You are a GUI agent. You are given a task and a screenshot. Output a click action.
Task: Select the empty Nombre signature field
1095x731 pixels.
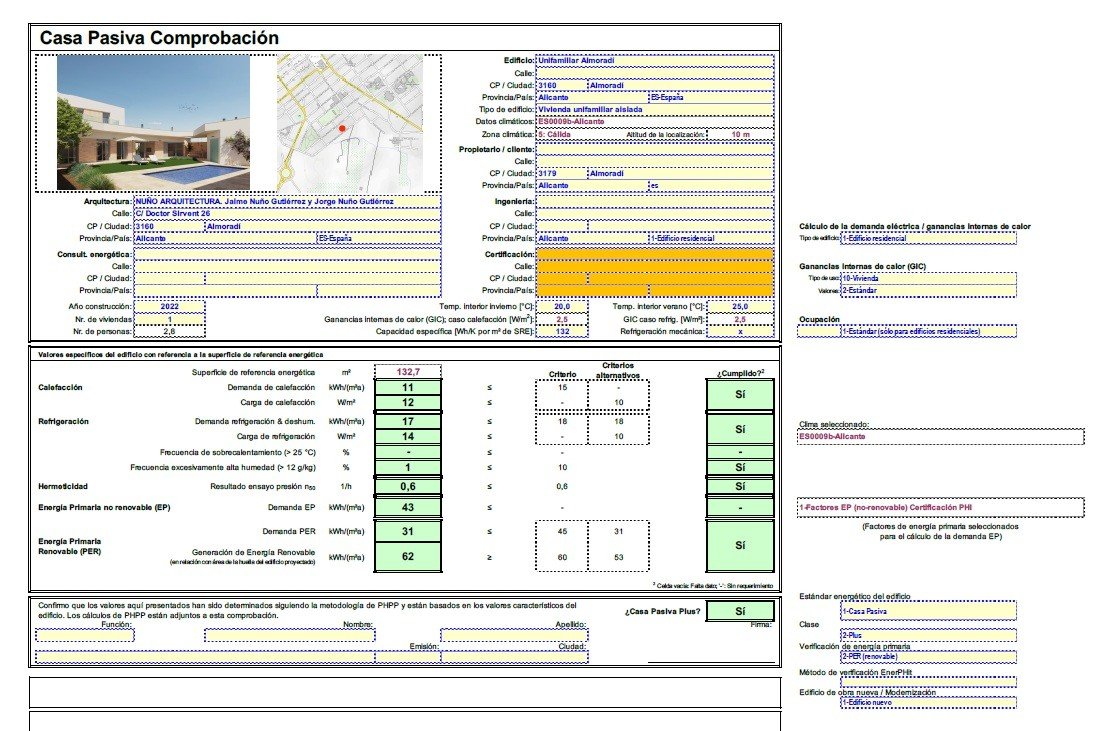pyautogui.click(x=290, y=635)
